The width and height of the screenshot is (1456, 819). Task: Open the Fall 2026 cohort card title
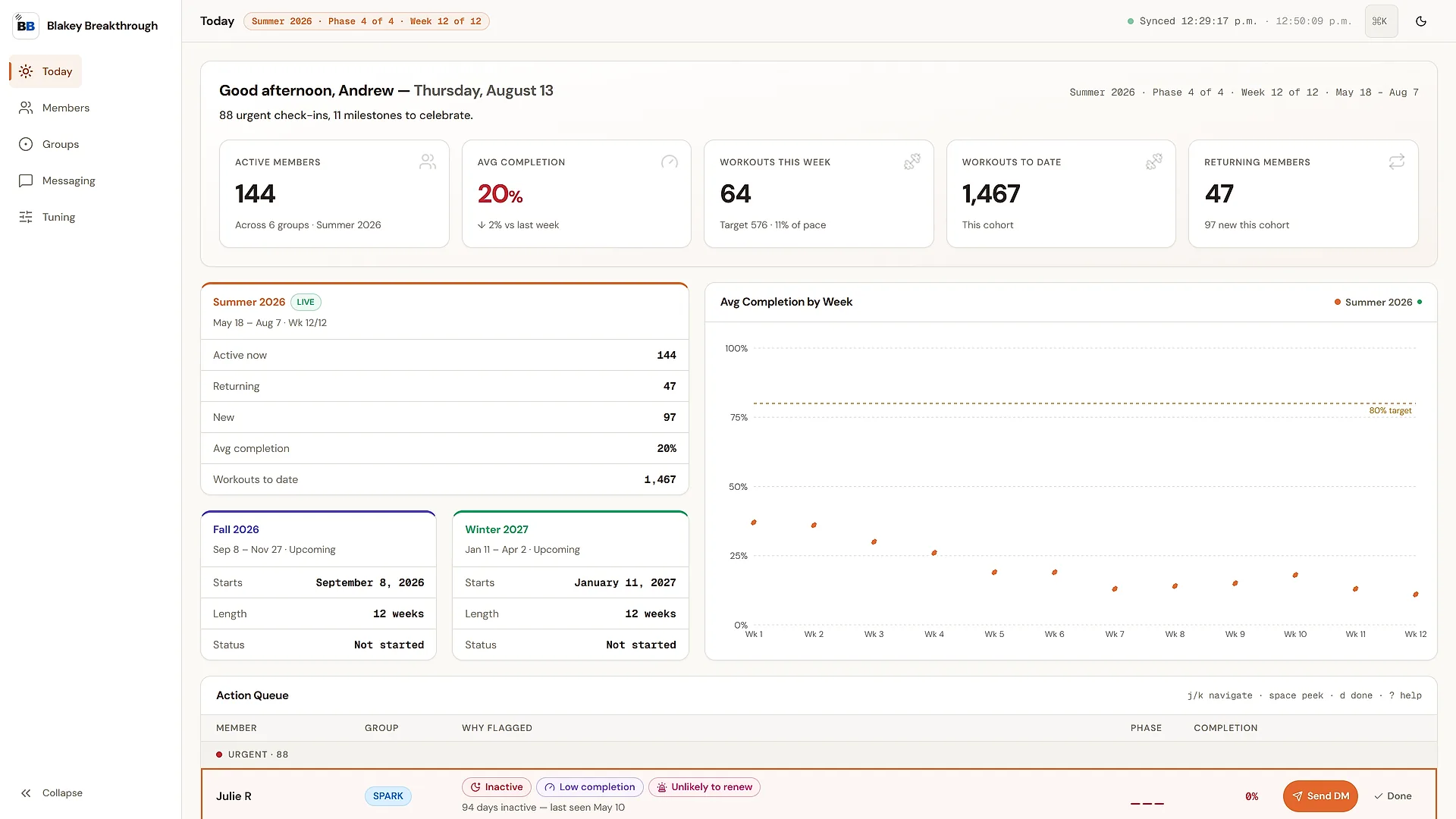236,529
